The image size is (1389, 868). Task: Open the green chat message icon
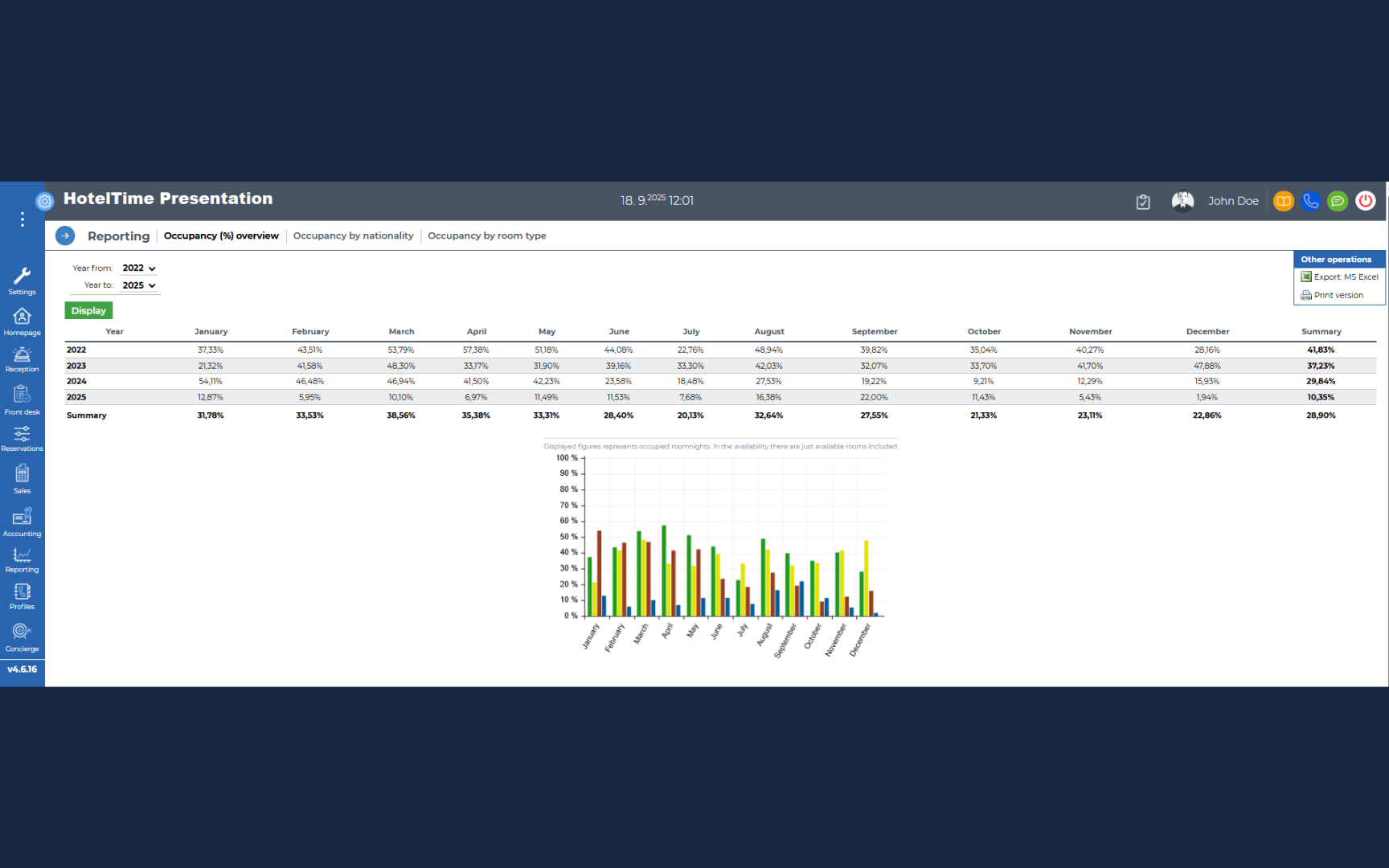pos(1338,201)
